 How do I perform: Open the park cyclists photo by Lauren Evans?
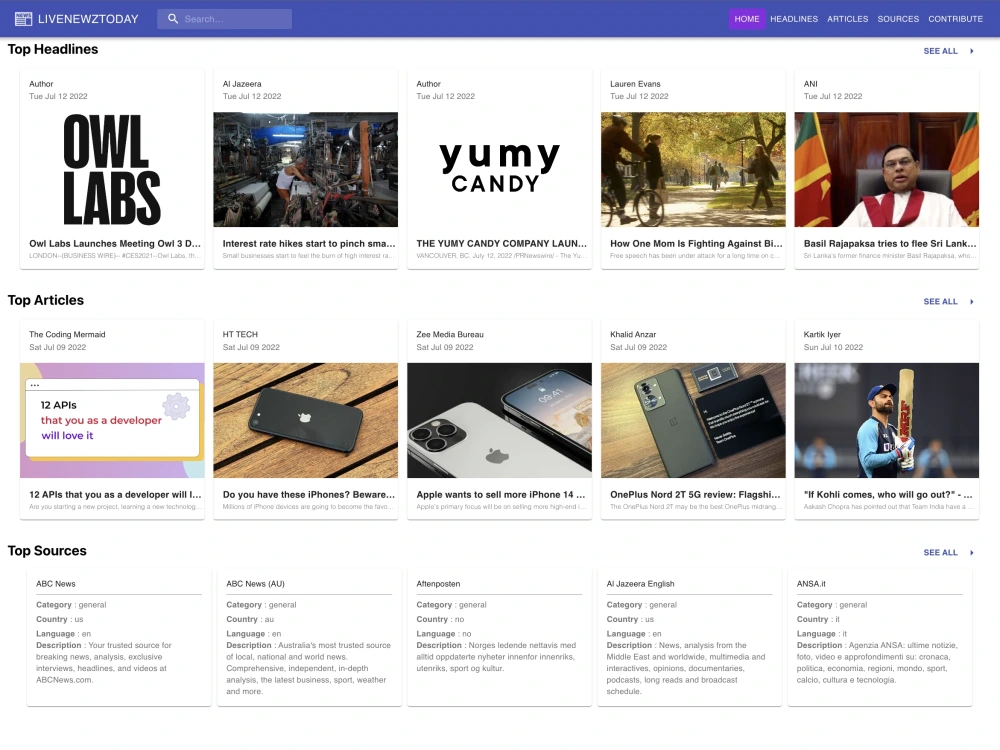pos(693,170)
